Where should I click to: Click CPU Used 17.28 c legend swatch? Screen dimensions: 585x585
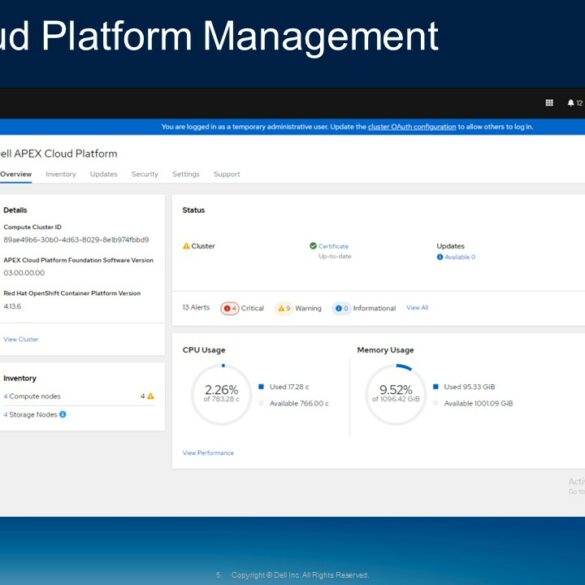261,387
